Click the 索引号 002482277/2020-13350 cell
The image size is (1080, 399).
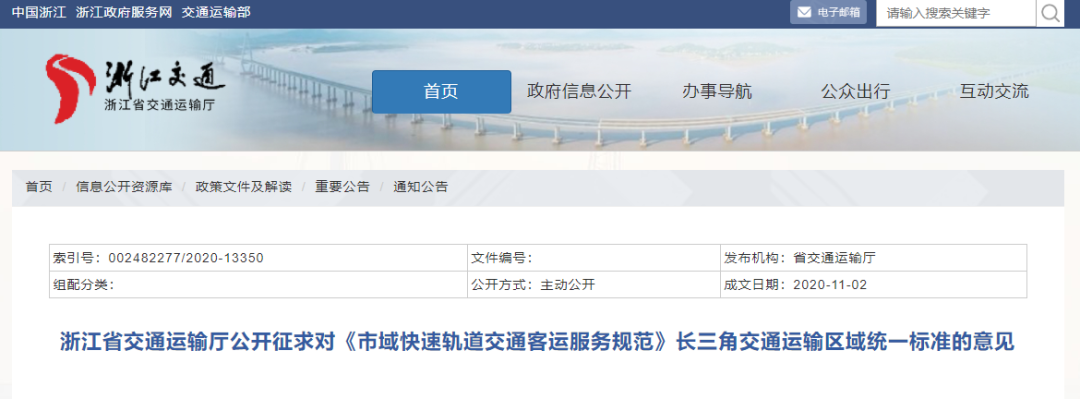(258, 258)
